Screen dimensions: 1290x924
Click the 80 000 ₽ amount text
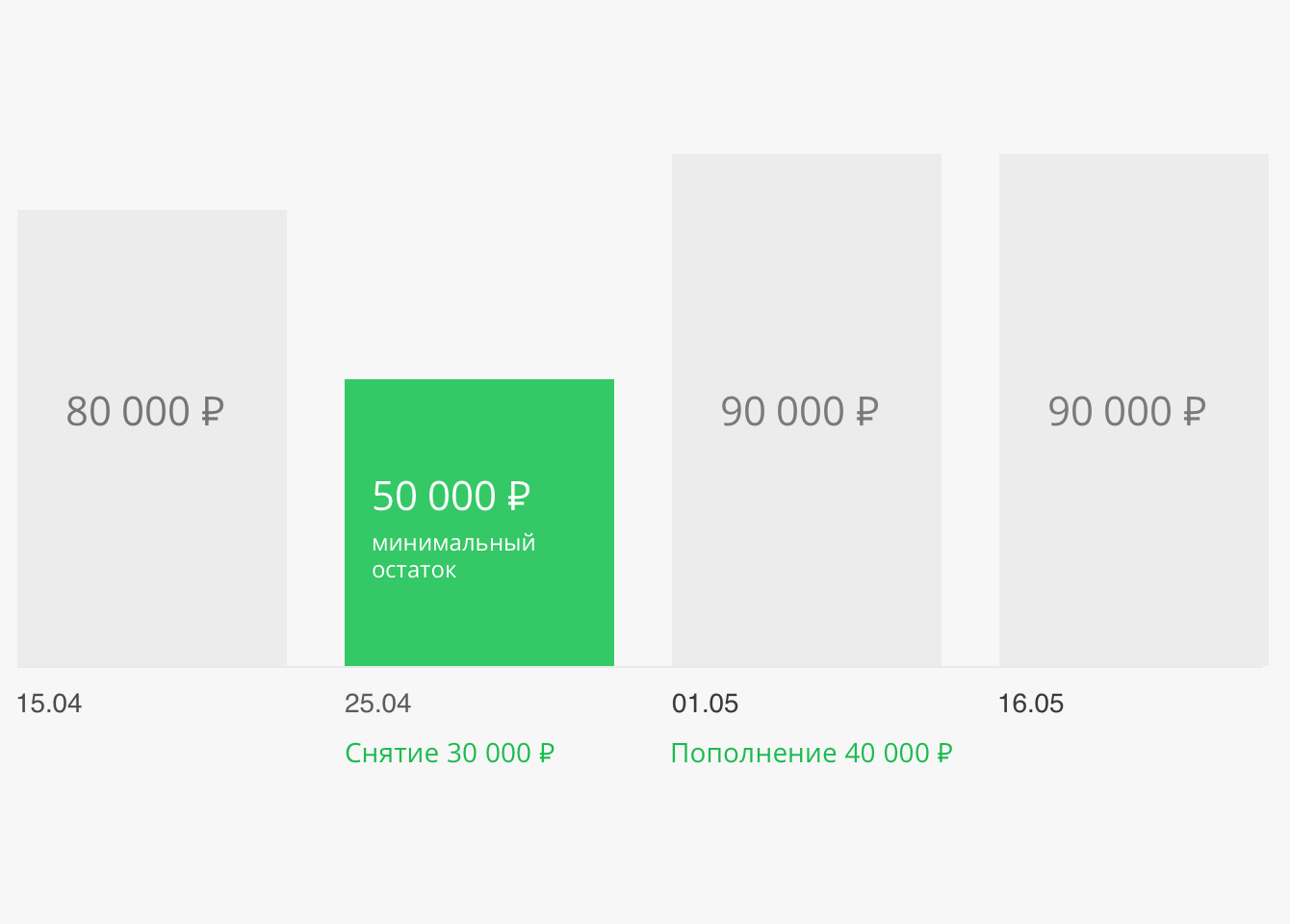[x=145, y=412]
